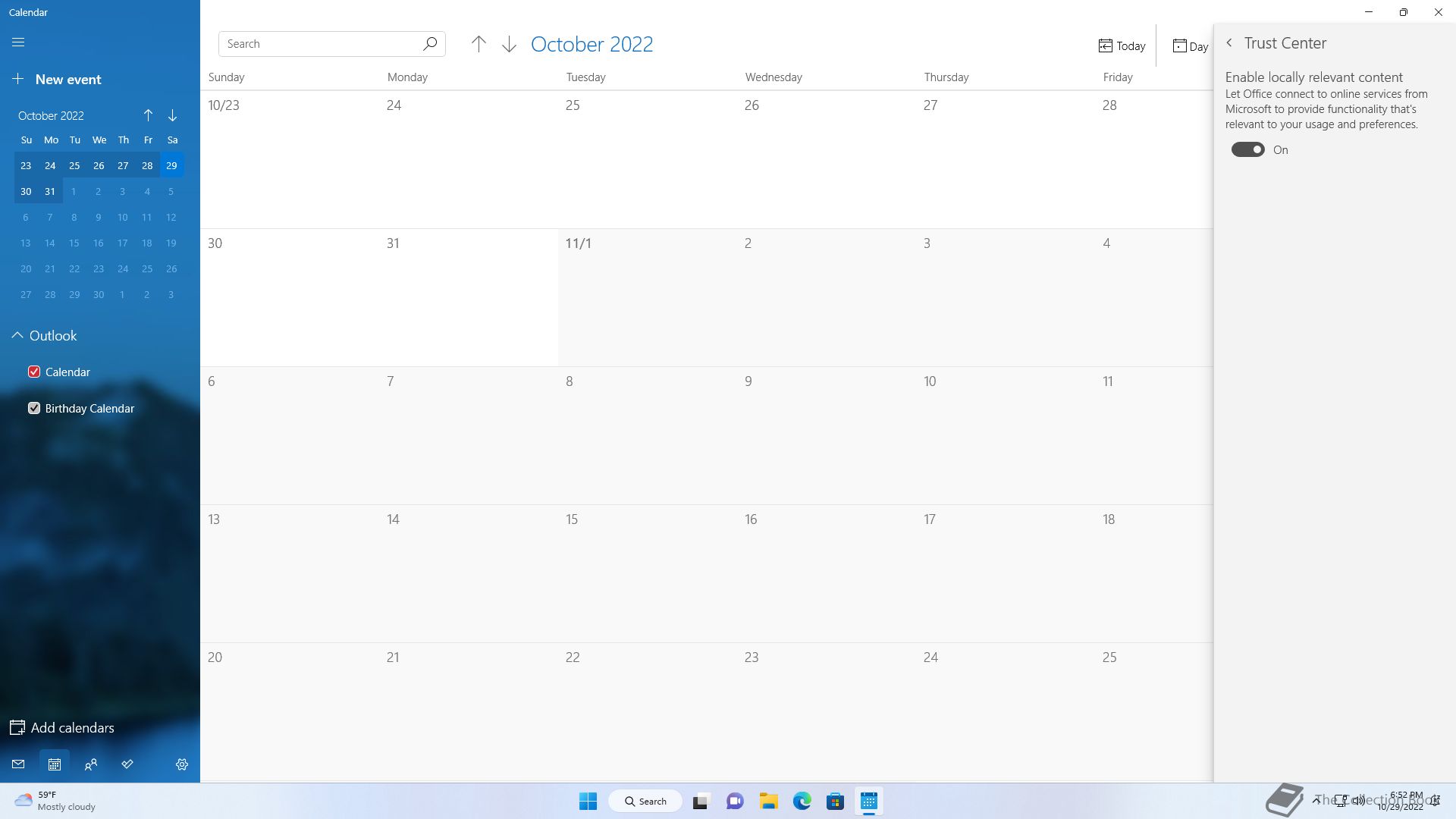Launch Microsoft Edge from taskbar
This screenshot has height=819, width=1456.
(802, 801)
